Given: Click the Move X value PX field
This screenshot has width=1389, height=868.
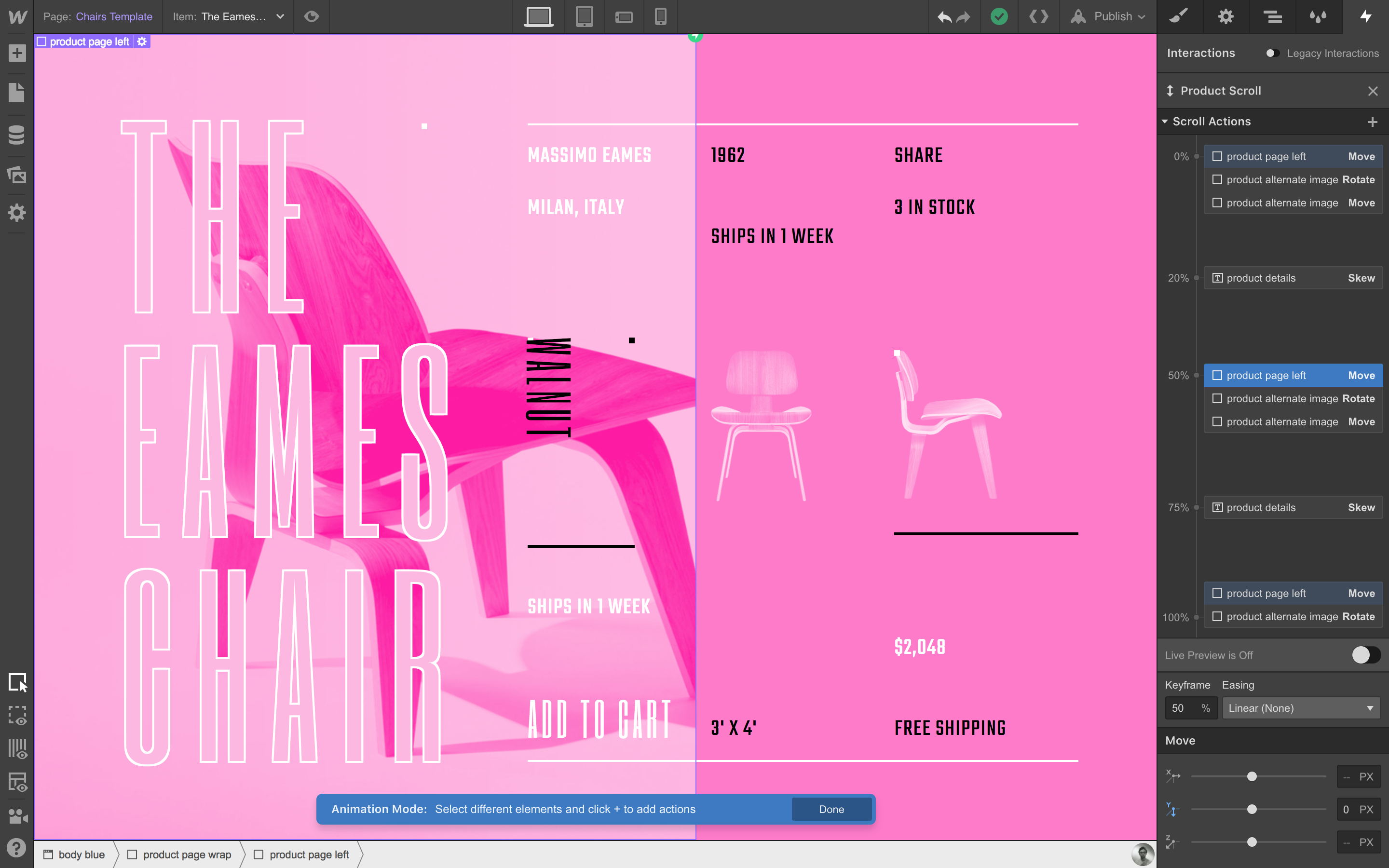Looking at the screenshot, I should [1359, 777].
